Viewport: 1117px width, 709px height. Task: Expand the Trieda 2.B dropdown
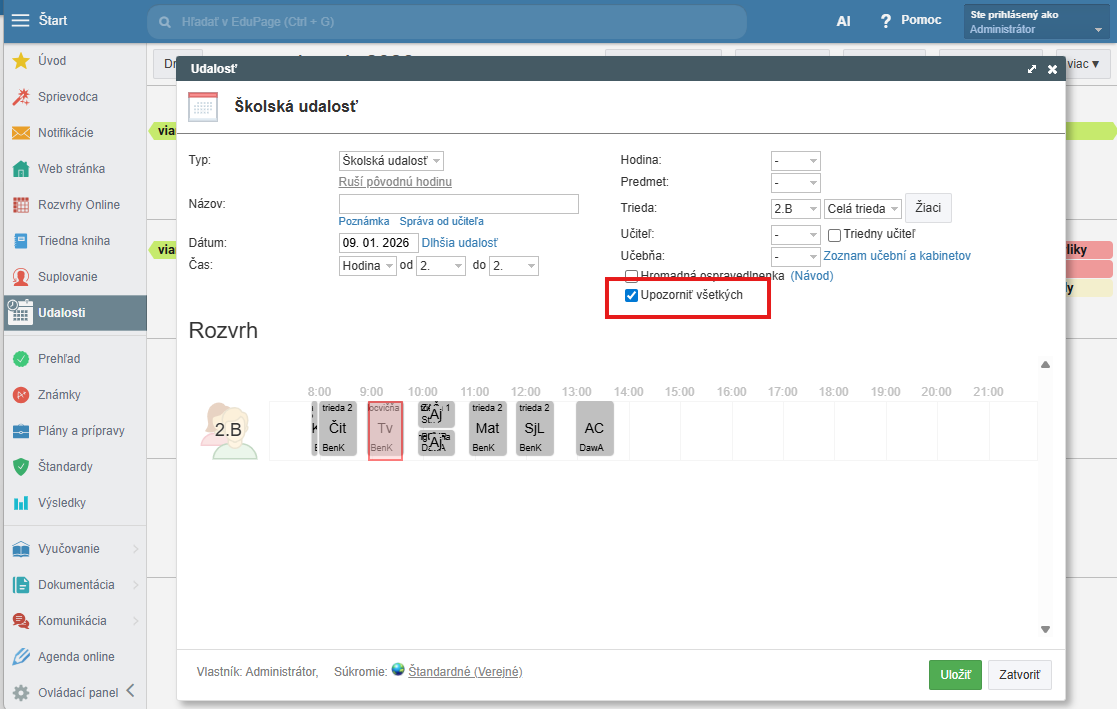795,209
